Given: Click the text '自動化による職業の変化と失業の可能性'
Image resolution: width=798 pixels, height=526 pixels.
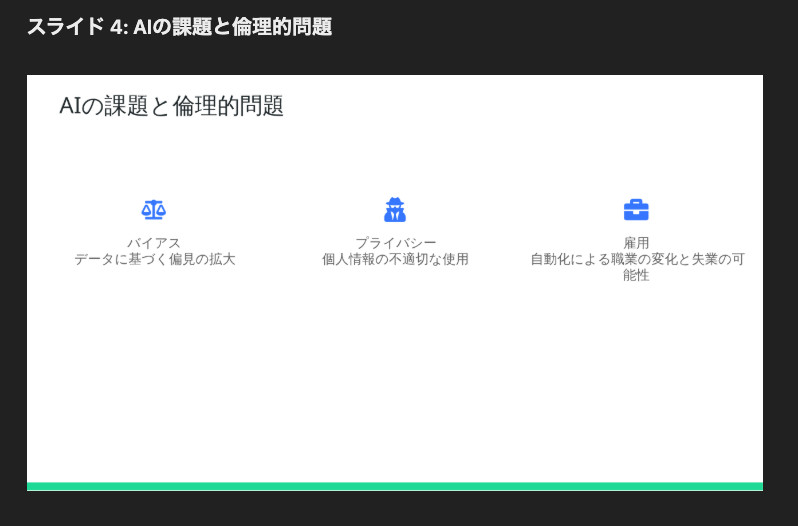Looking at the screenshot, I should click(x=637, y=267).
